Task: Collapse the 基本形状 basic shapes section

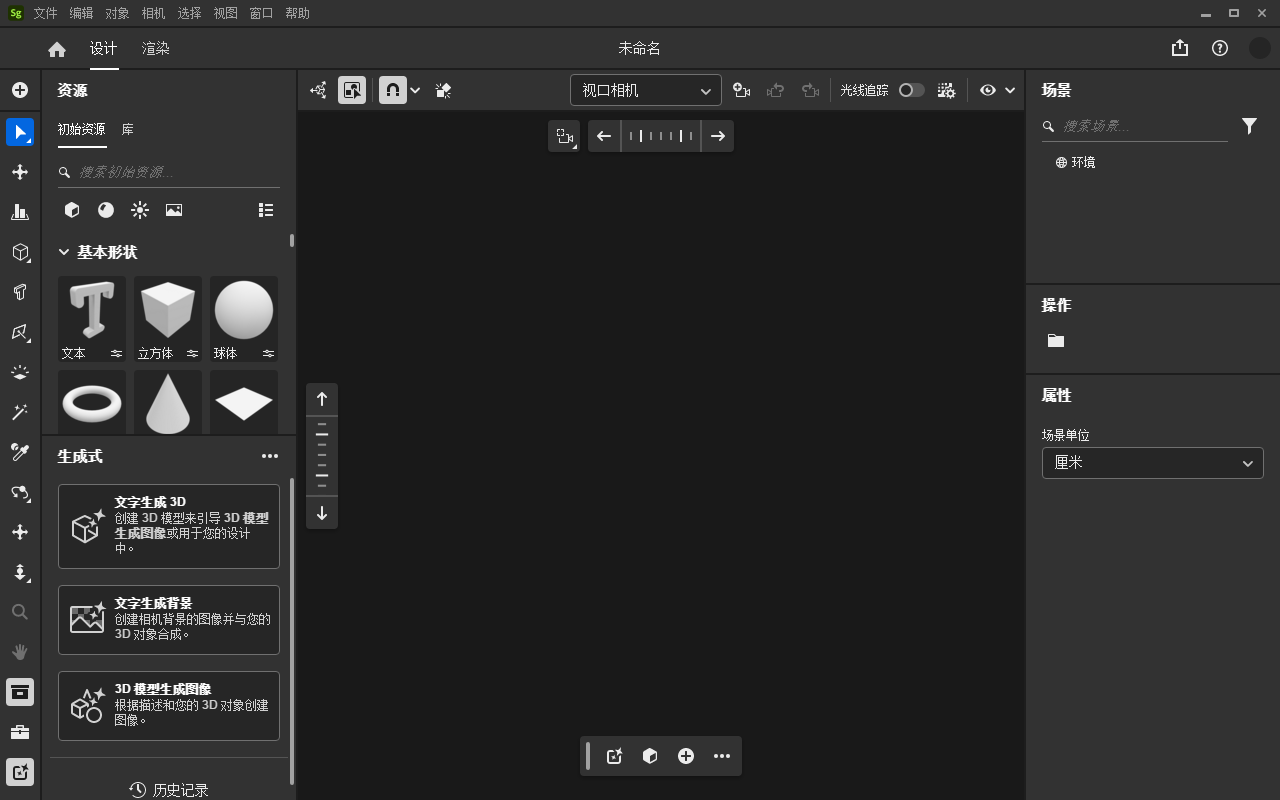Action: click(x=64, y=252)
